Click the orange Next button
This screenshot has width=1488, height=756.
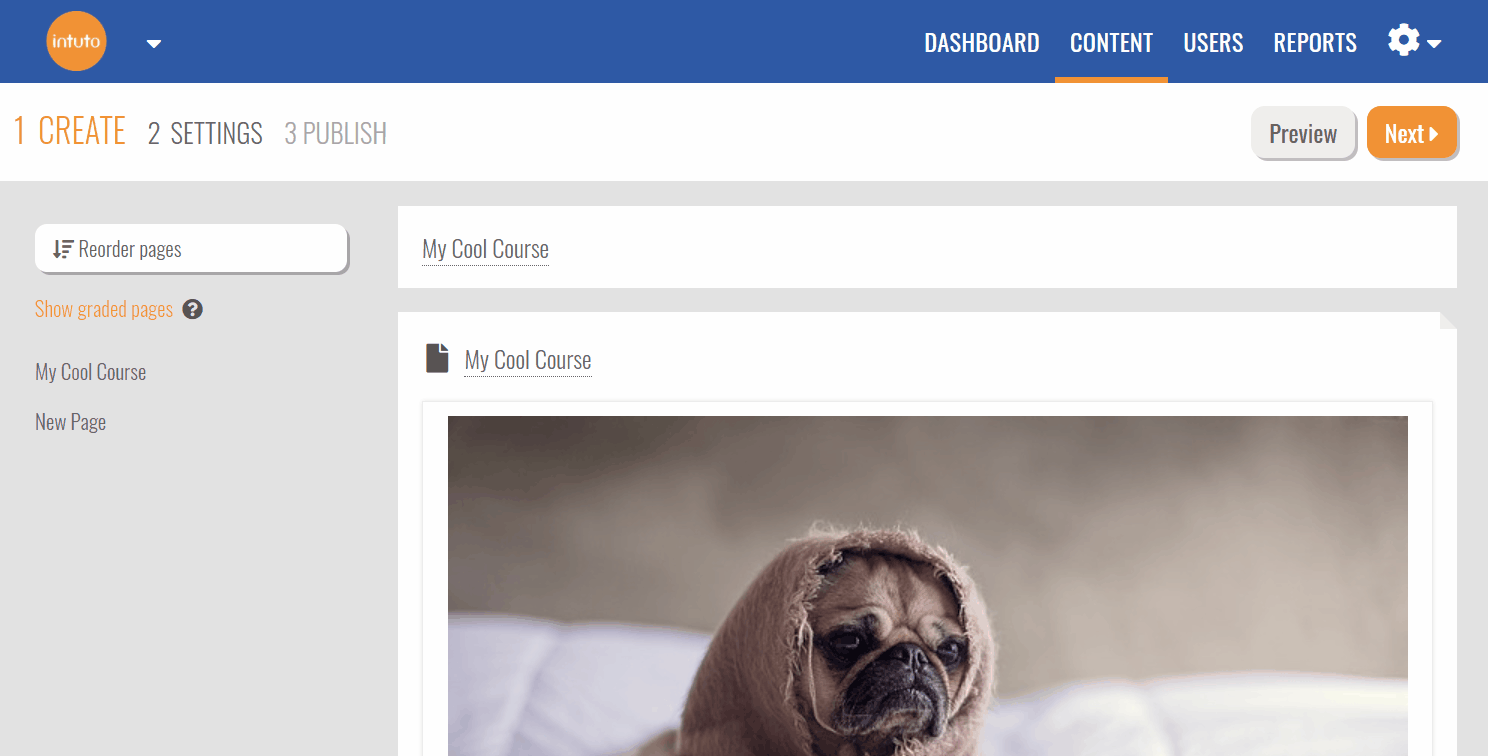tap(1412, 133)
